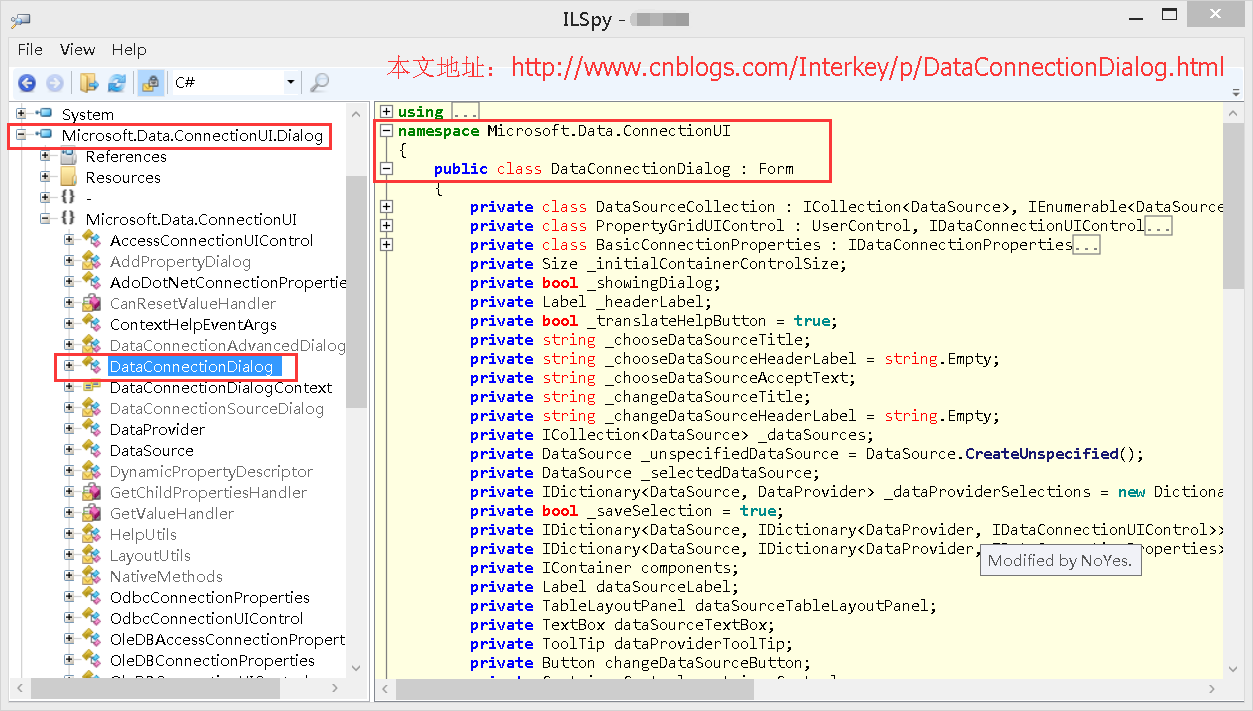Screen dimensions: 1253x711
Task: Reload assemblies with the Refresh icon
Action: (x=117, y=83)
